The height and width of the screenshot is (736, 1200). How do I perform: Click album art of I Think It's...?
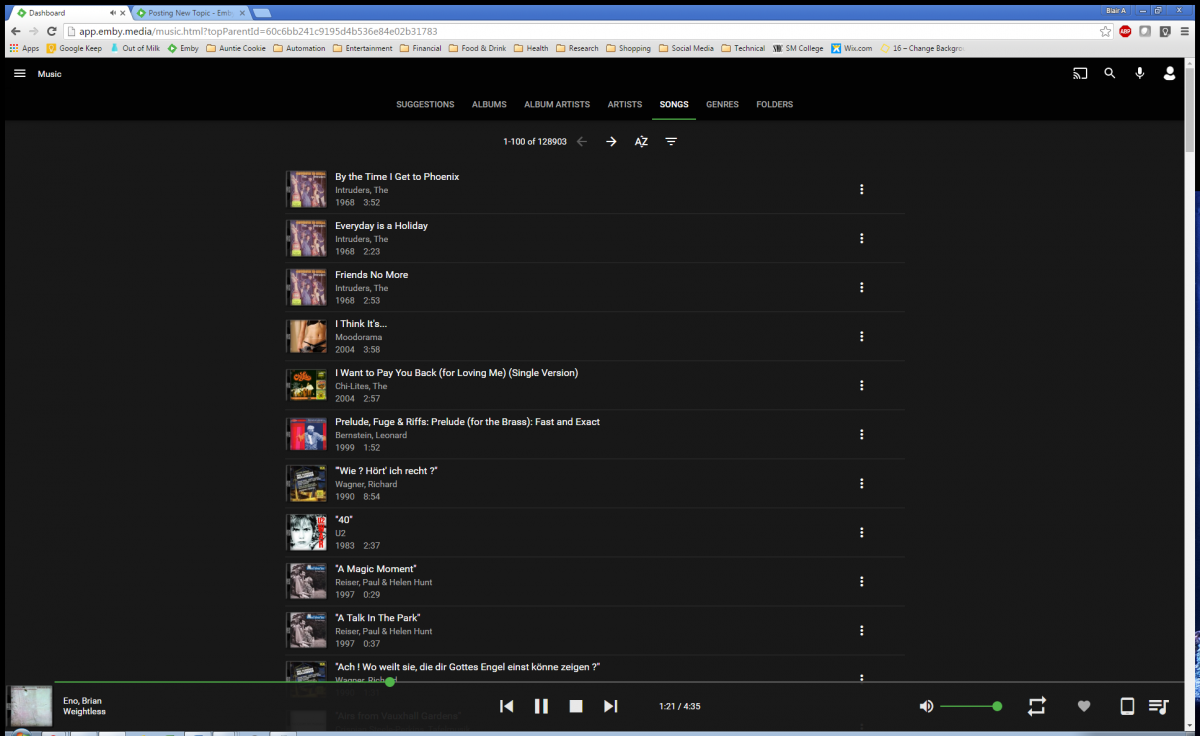point(306,336)
